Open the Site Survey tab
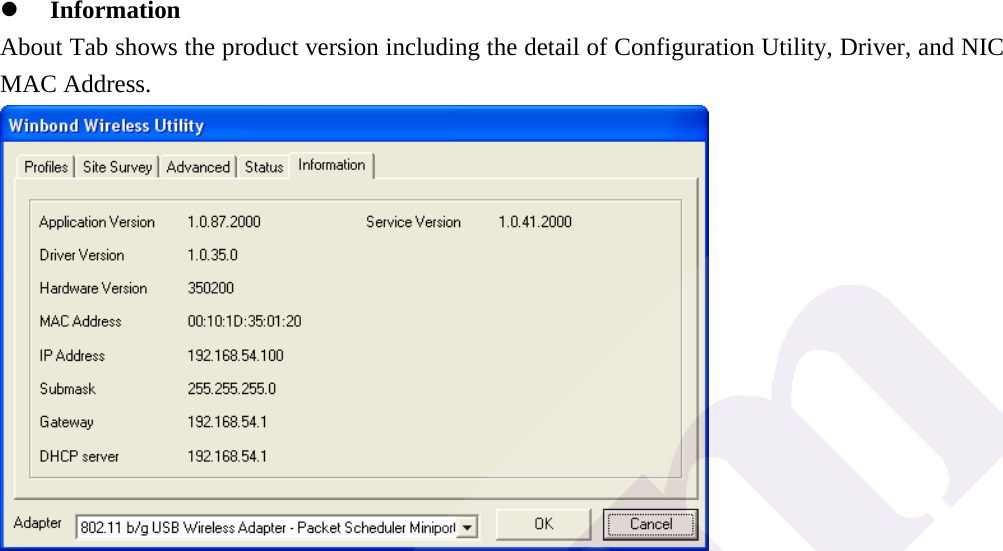Screen dimensions: 1003x551 [x=117, y=167]
